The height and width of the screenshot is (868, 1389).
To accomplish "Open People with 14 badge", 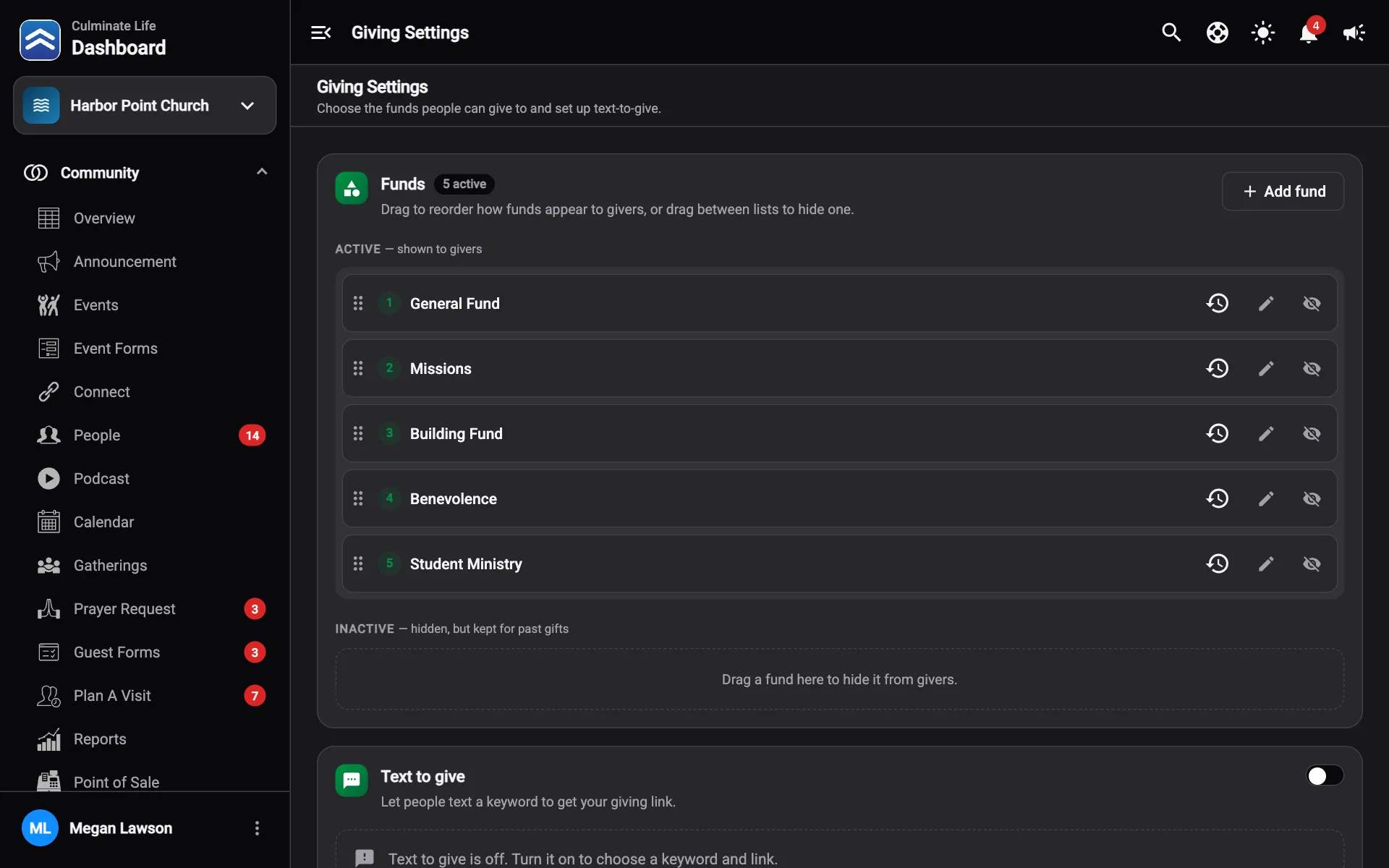I will (x=145, y=435).
